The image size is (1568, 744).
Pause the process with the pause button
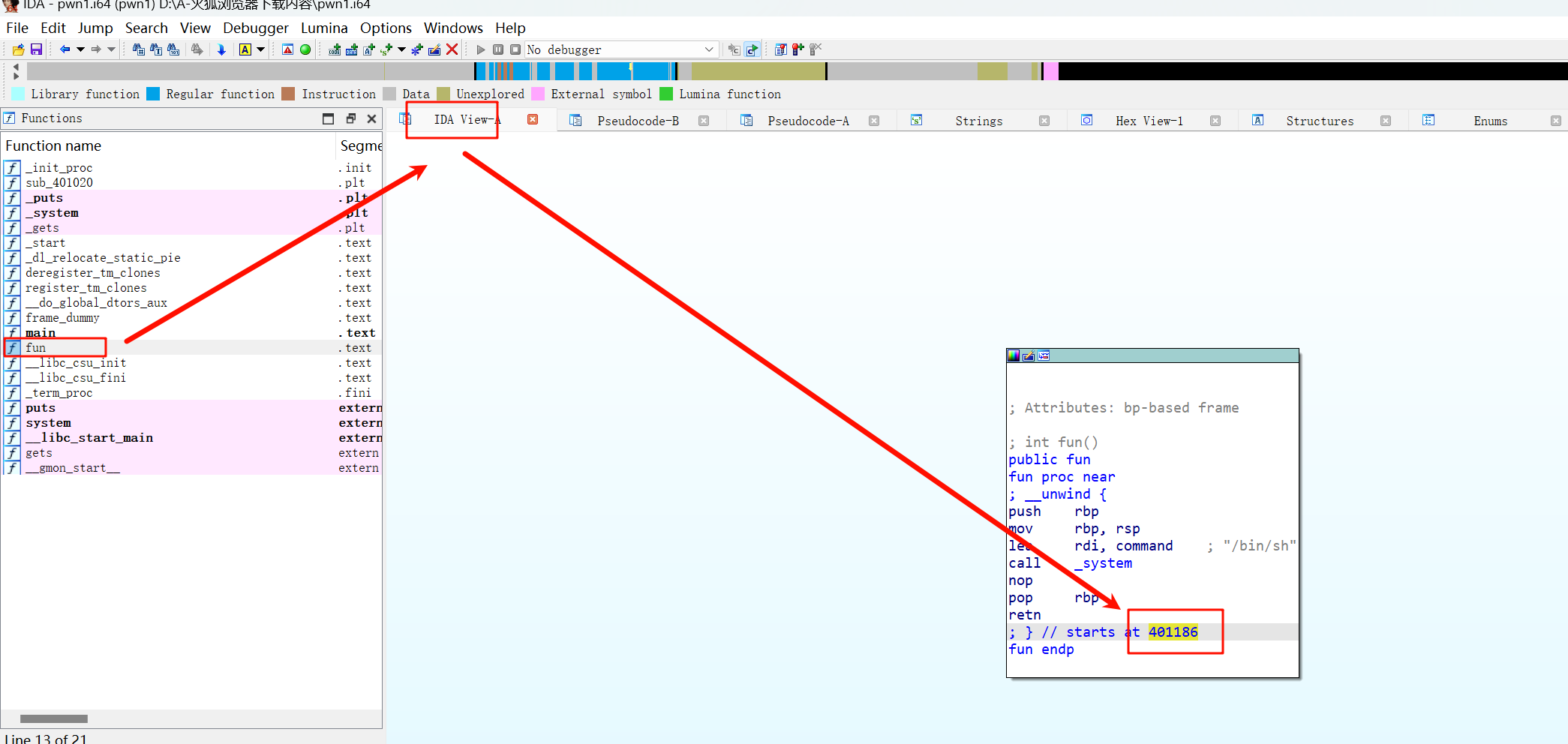498,49
